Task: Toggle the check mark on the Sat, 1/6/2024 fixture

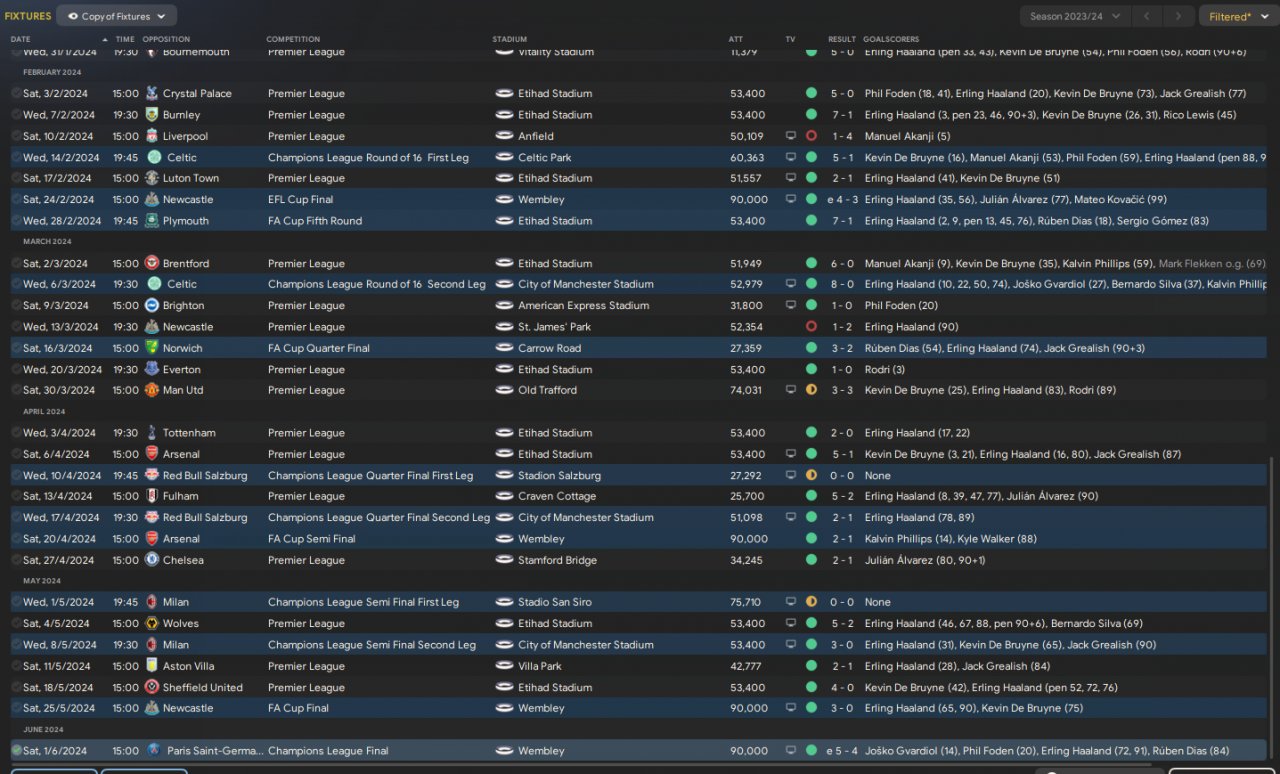Action: (16, 751)
